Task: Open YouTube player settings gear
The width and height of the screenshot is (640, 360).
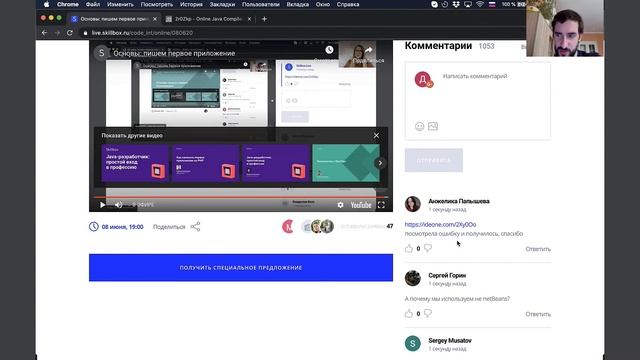Action: coord(340,205)
